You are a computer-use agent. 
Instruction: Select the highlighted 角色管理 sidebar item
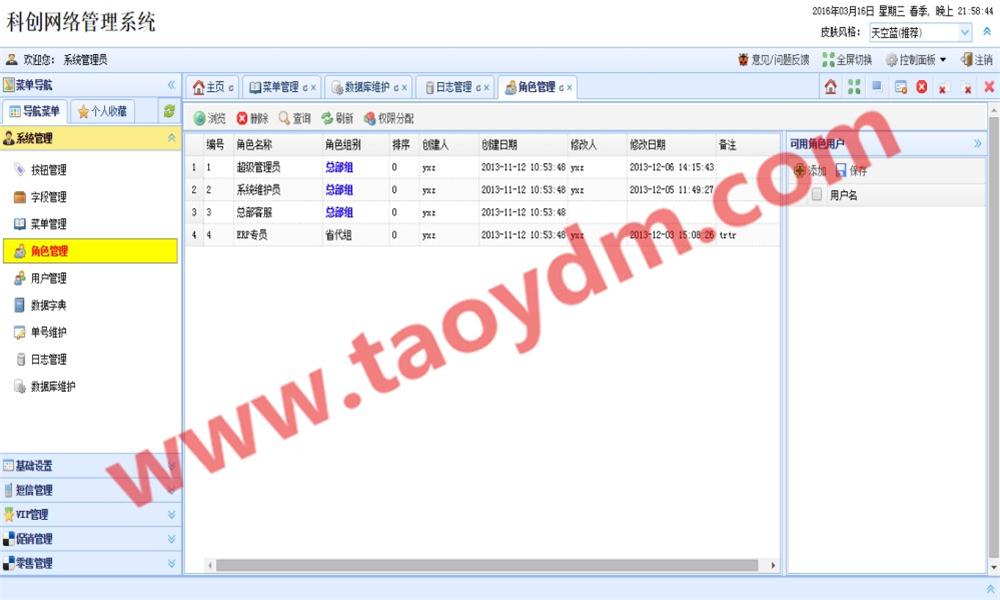coord(91,251)
